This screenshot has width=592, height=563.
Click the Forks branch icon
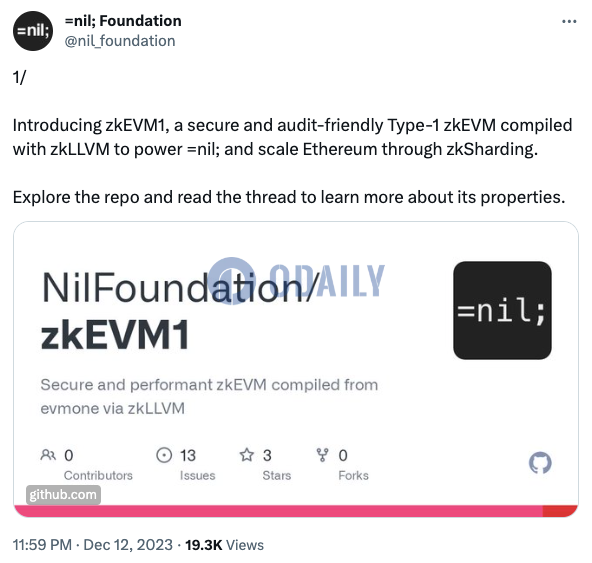click(x=322, y=455)
